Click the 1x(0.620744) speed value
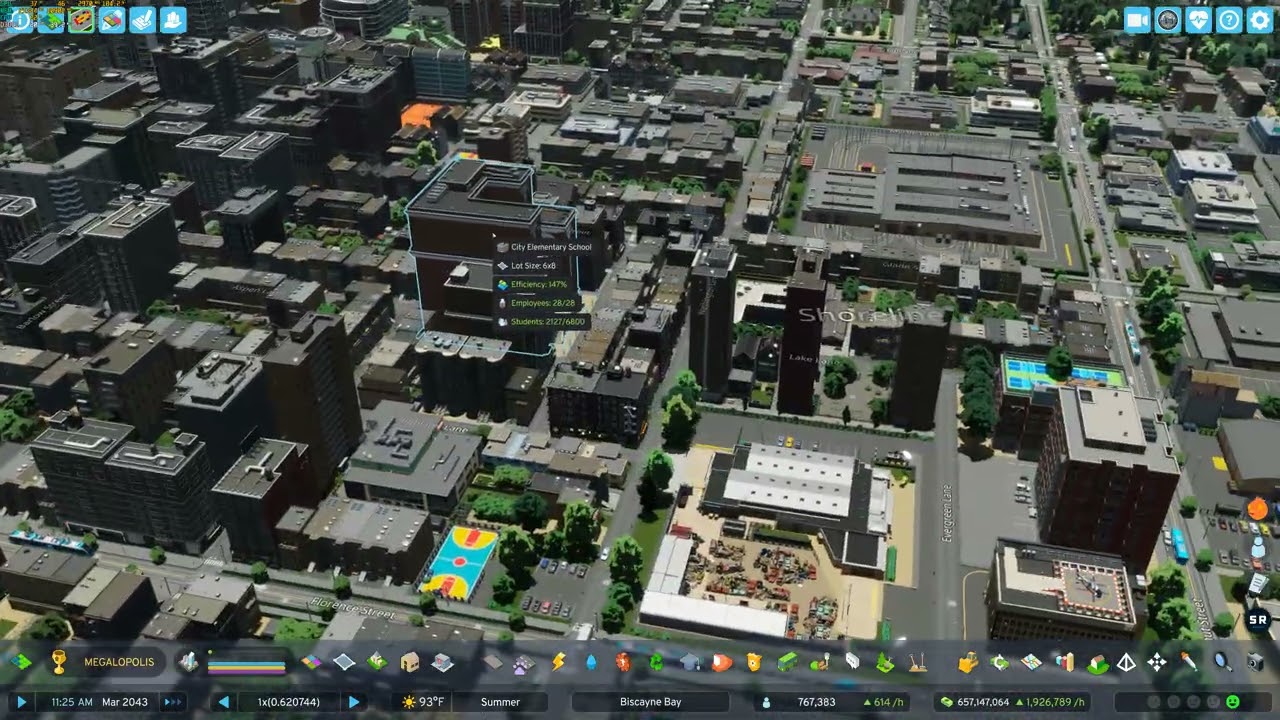 coord(289,702)
